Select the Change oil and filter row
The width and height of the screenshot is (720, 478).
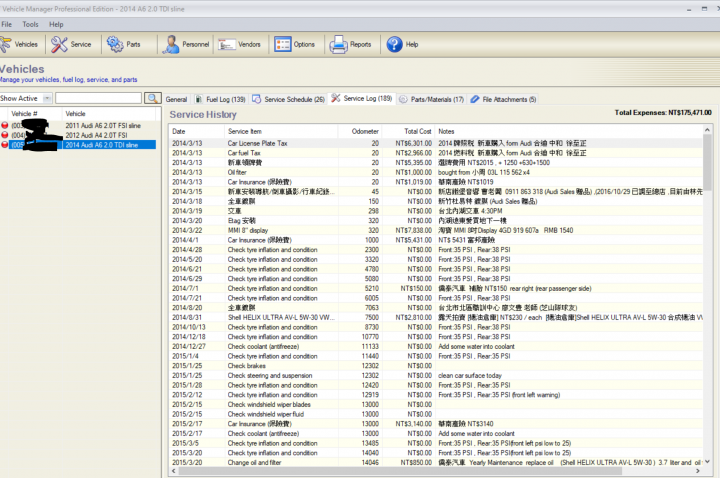pyautogui.click(x=436, y=462)
